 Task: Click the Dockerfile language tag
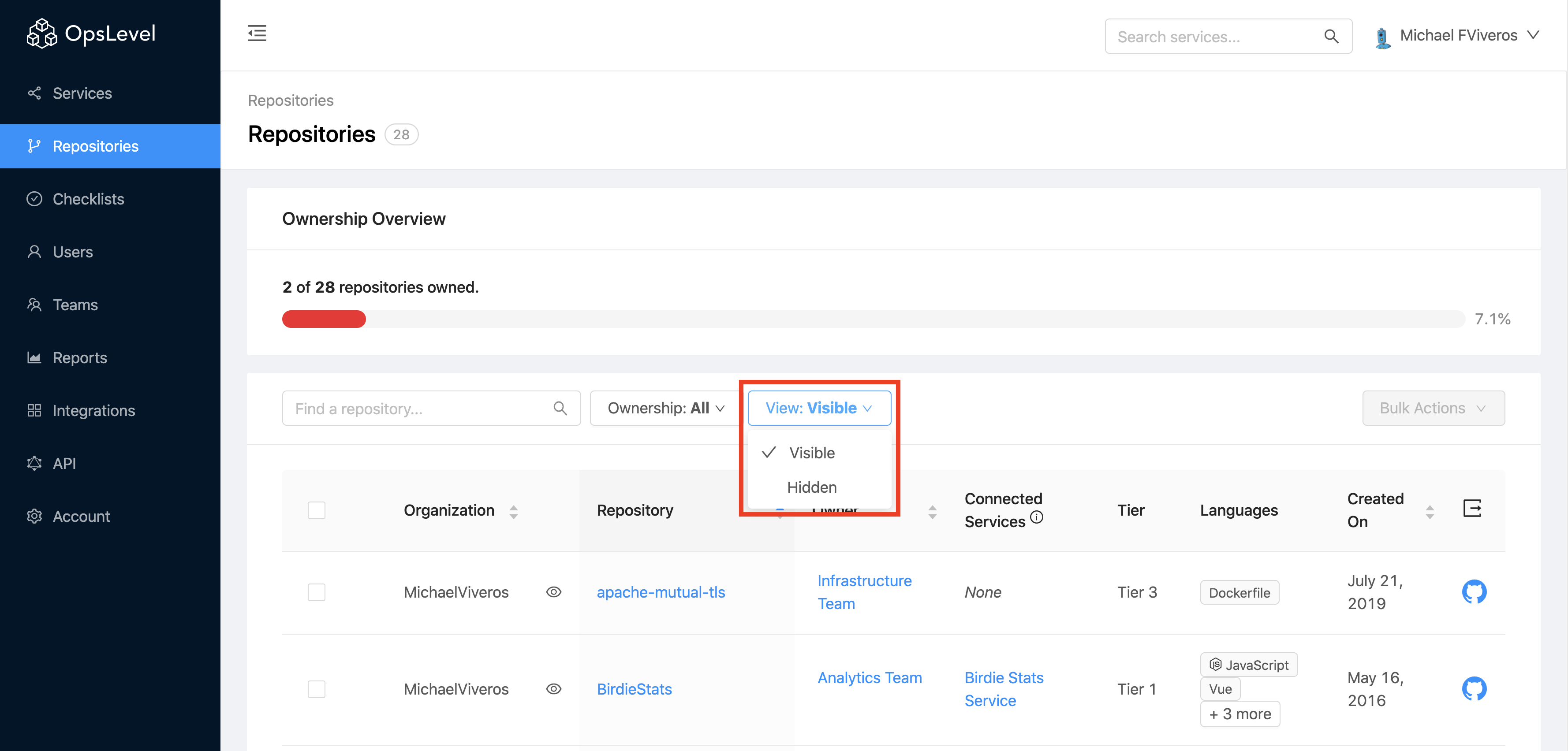[1239, 593]
